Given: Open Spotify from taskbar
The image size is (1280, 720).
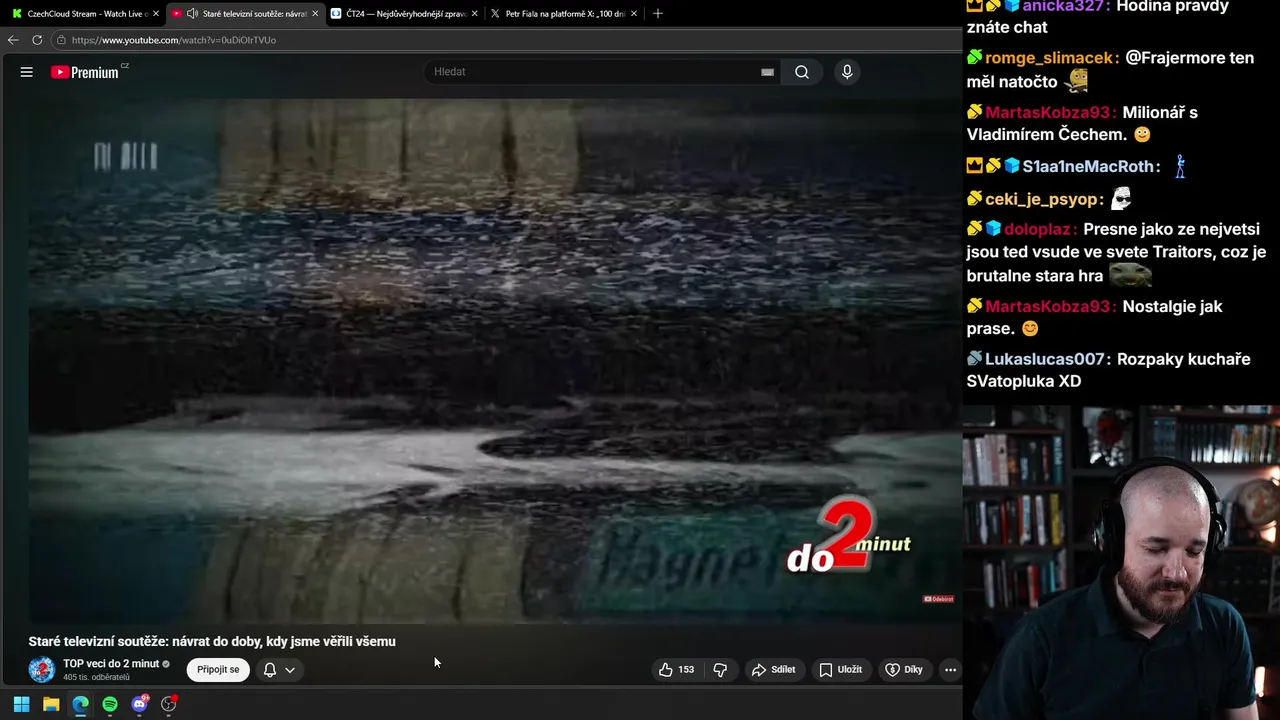Looking at the screenshot, I should click(110, 704).
